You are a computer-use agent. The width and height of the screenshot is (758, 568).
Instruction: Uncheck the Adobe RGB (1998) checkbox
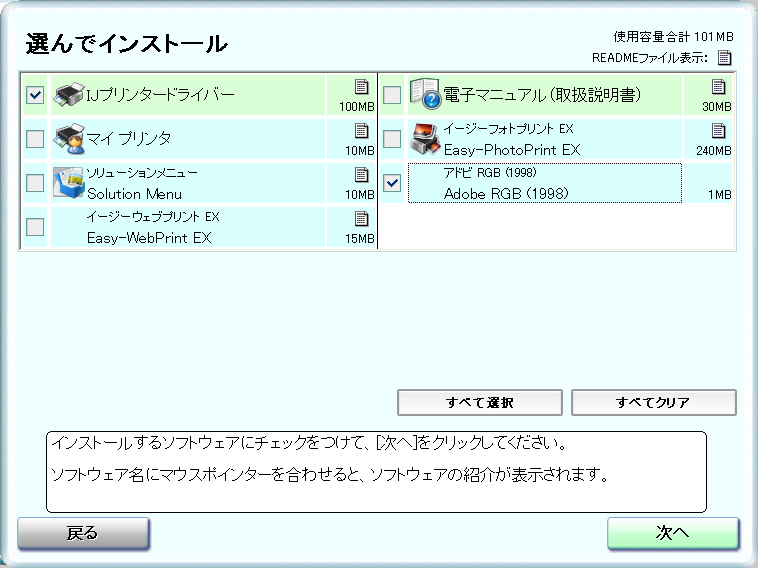[393, 183]
